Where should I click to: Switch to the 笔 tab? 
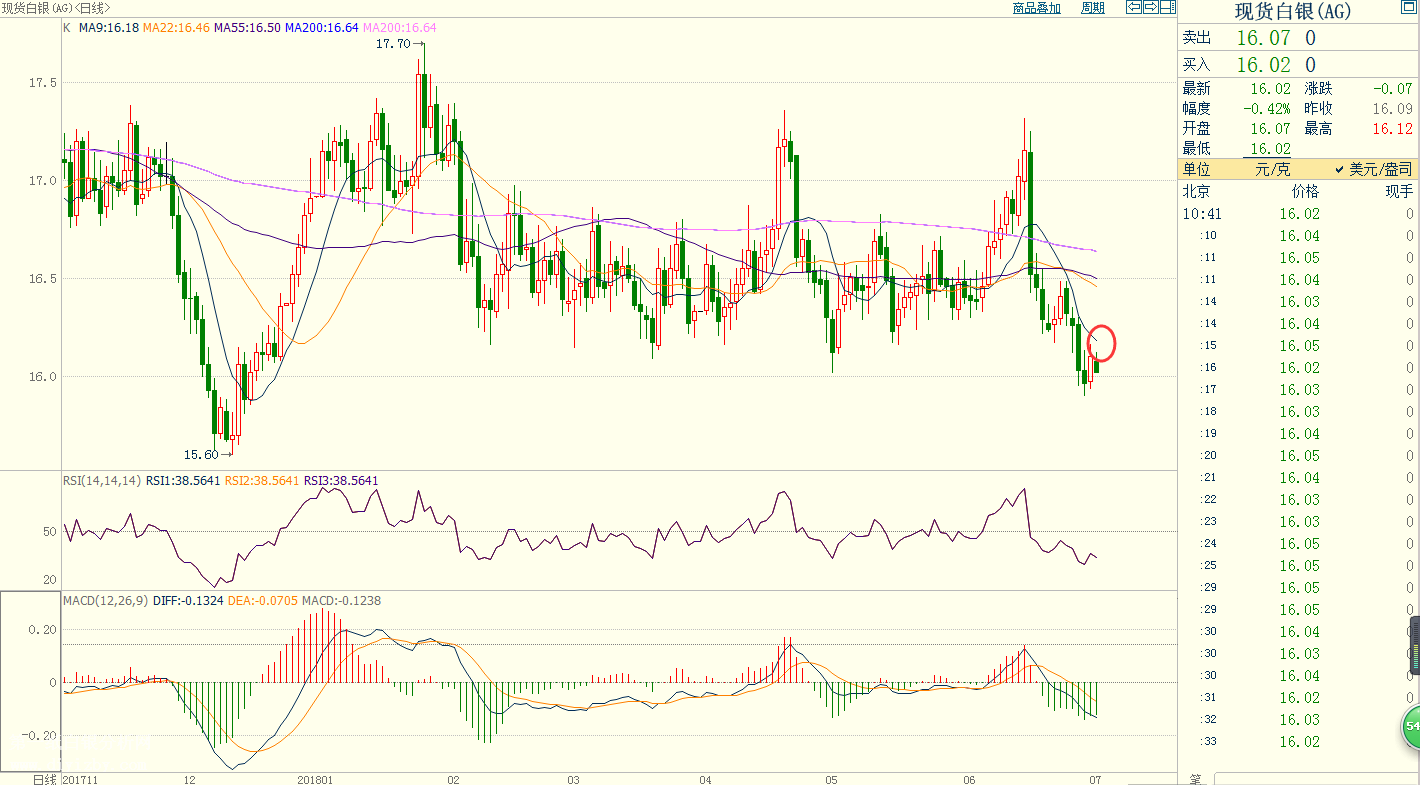point(1195,778)
